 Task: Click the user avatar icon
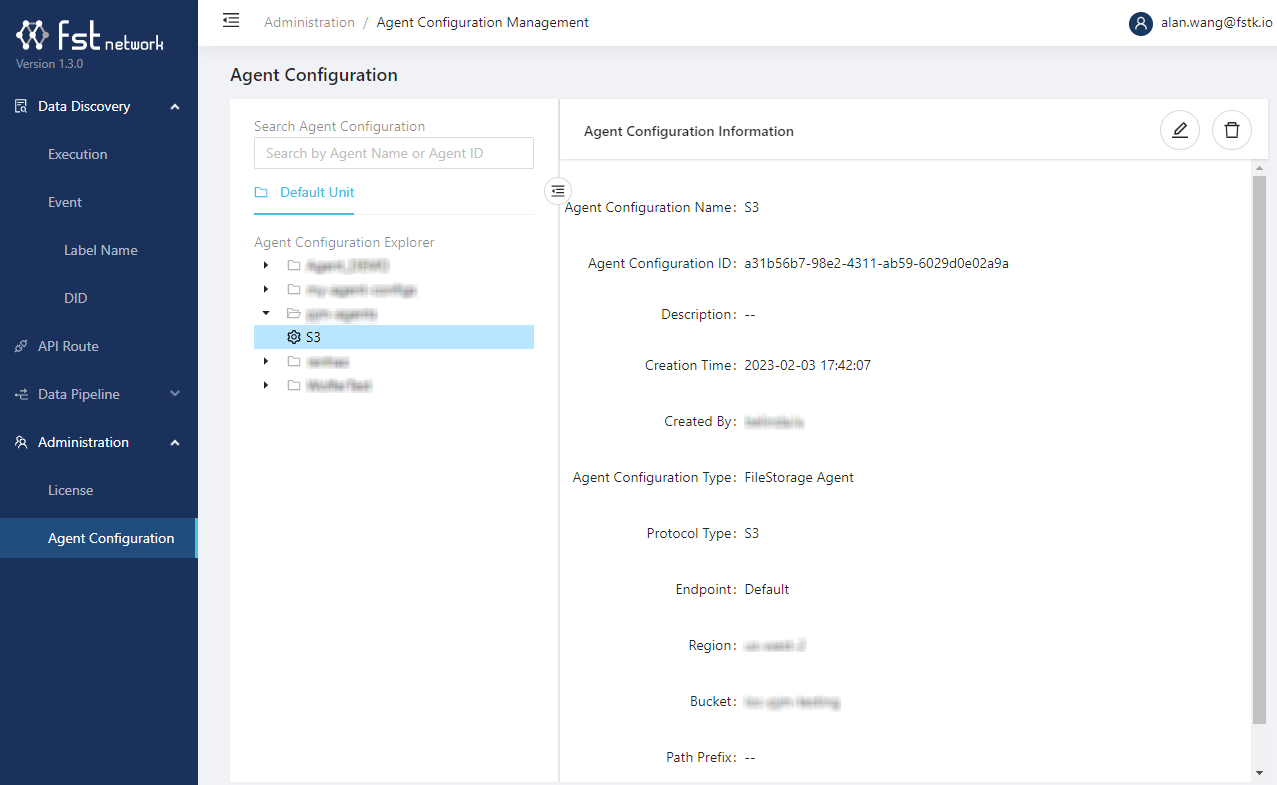pyautogui.click(x=1140, y=23)
